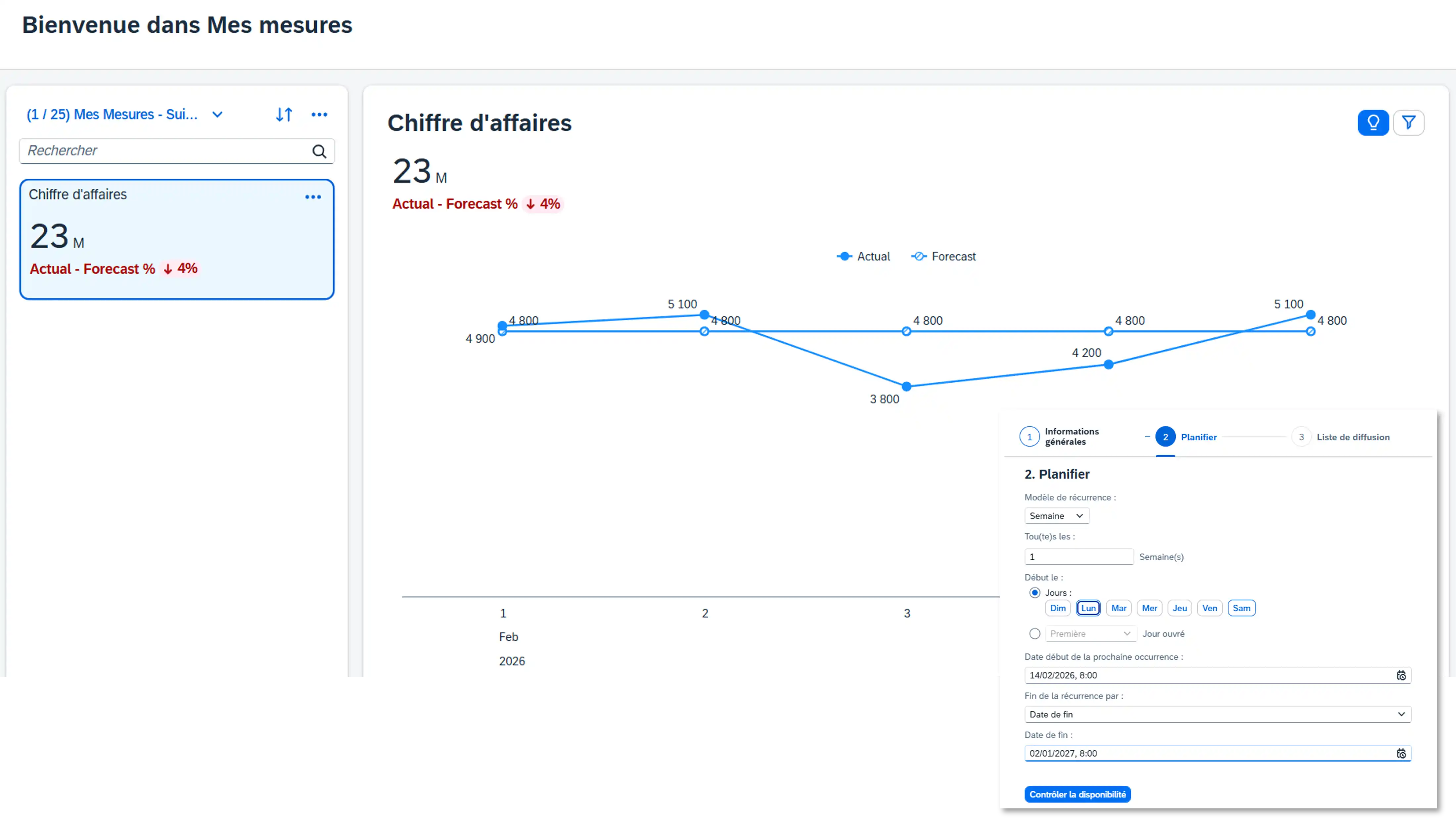Click the search magnifier icon
Viewport: 1456px width, 818px height.
tap(319, 151)
